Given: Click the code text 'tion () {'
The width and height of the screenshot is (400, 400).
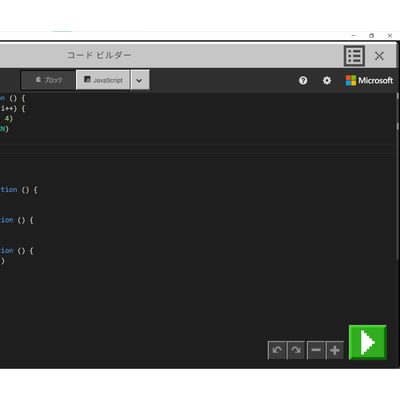Looking at the screenshot, I should point(18,190).
